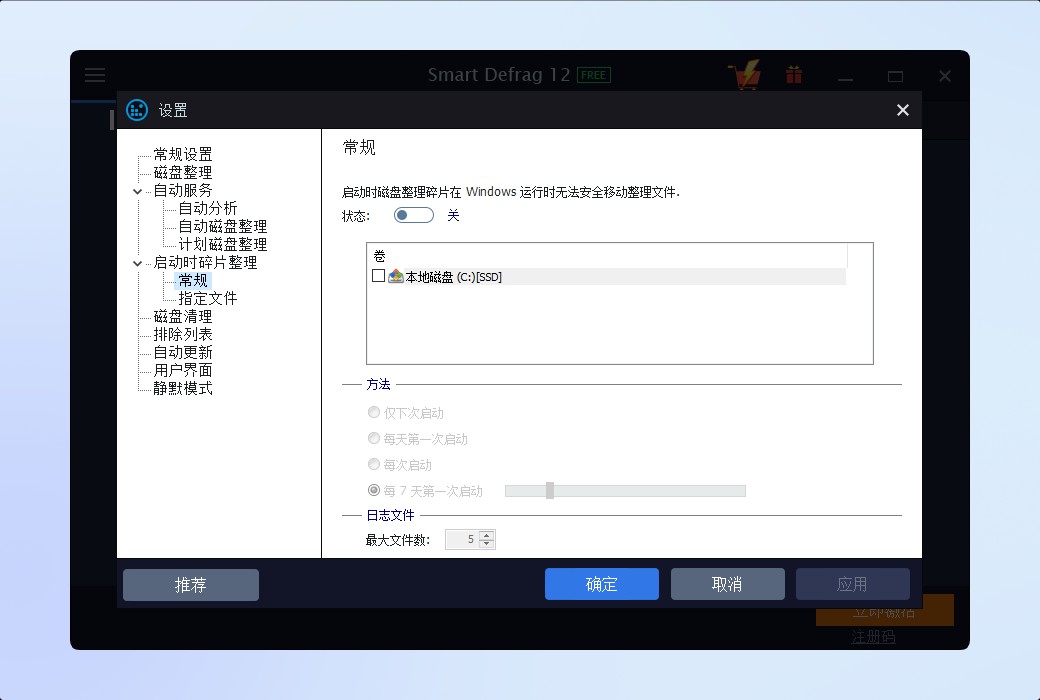The width and height of the screenshot is (1040, 700).
Task: Click the 取消 button
Action: click(728, 584)
